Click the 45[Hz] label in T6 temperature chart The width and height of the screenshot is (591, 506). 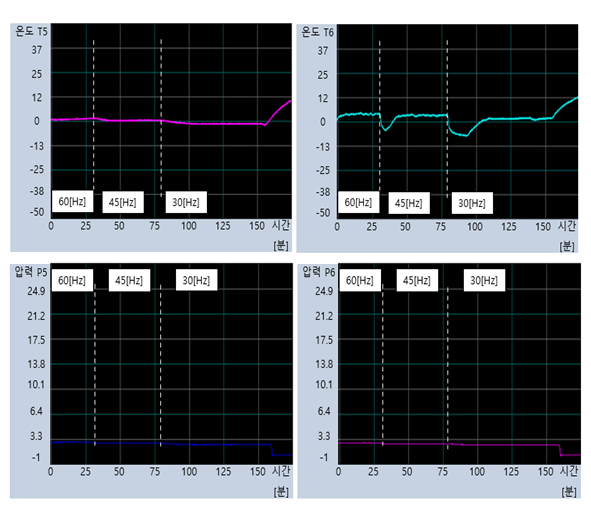[x=409, y=203]
